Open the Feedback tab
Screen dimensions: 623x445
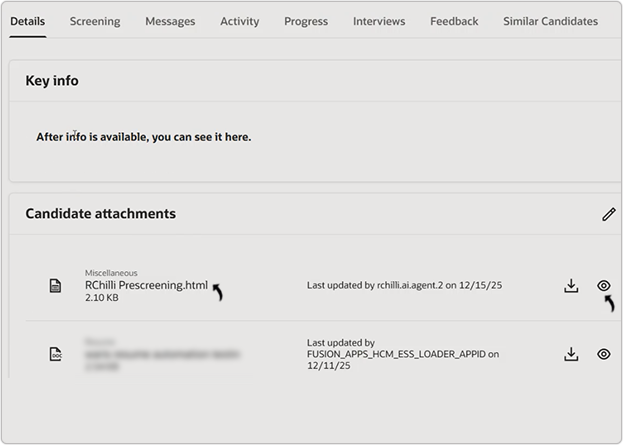coord(454,21)
